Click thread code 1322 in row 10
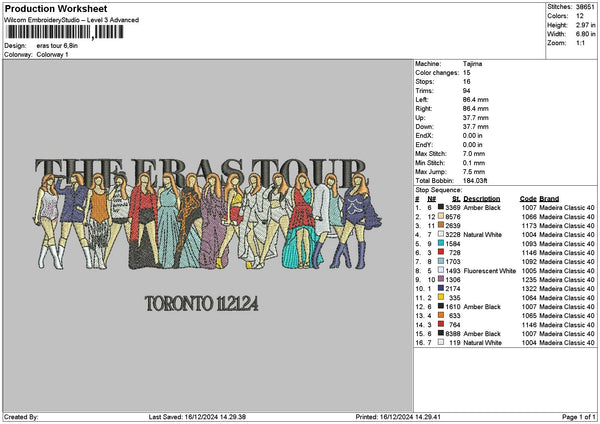Screen dimensions: 600x424 click(530, 289)
